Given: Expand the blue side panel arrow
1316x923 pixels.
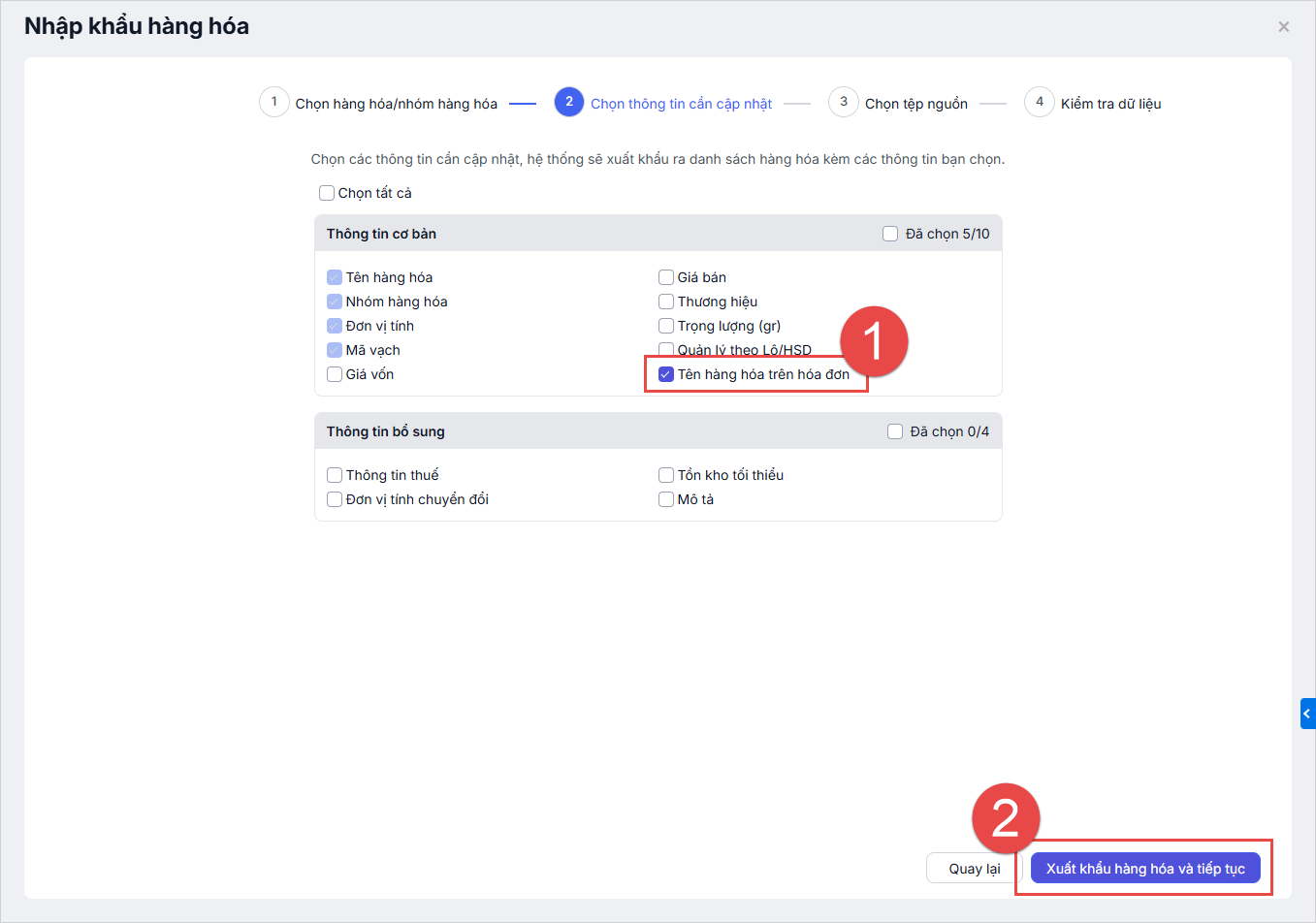Looking at the screenshot, I should (1307, 714).
